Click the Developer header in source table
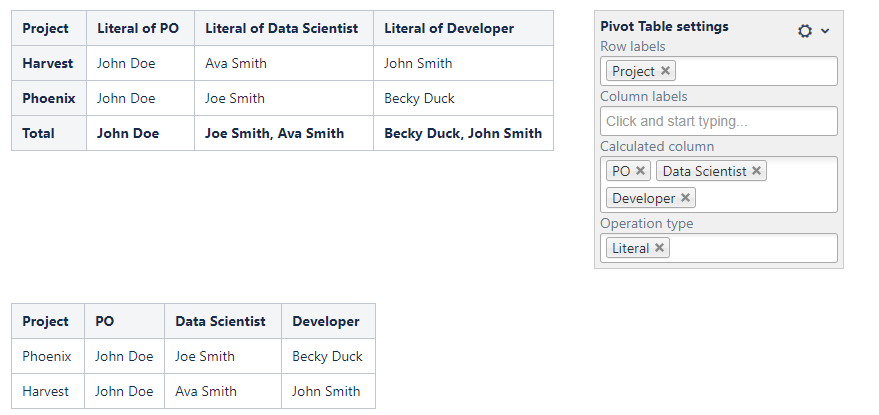The width and height of the screenshot is (879, 415). (326, 321)
